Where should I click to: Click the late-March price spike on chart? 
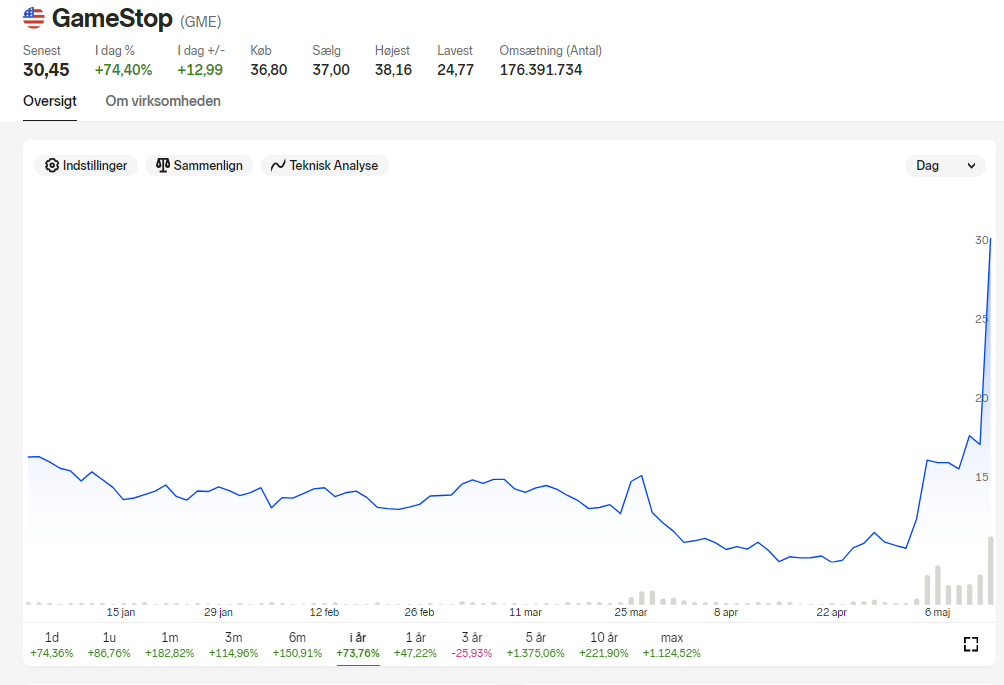pos(641,476)
